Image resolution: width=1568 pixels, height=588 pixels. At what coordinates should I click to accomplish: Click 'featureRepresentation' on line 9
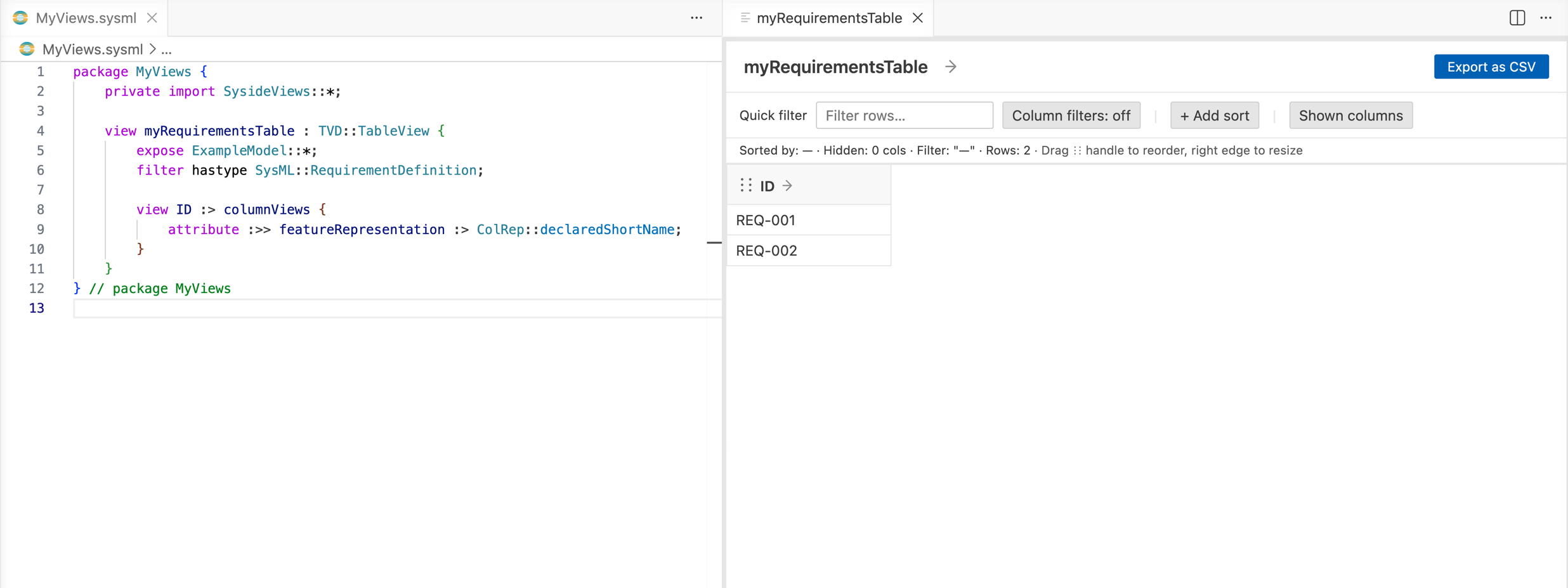tap(362, 229)
